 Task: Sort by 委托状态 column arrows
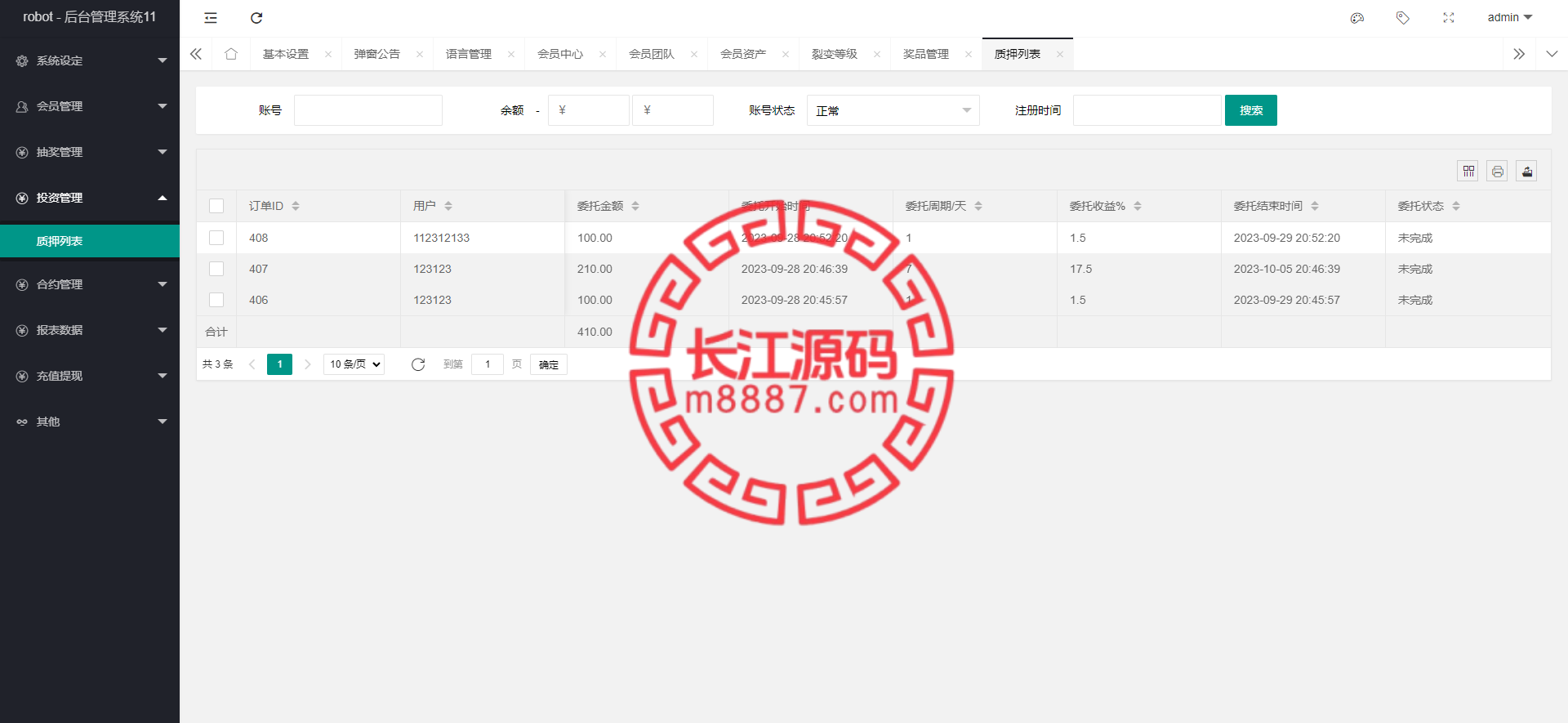tap(1456, 206)
